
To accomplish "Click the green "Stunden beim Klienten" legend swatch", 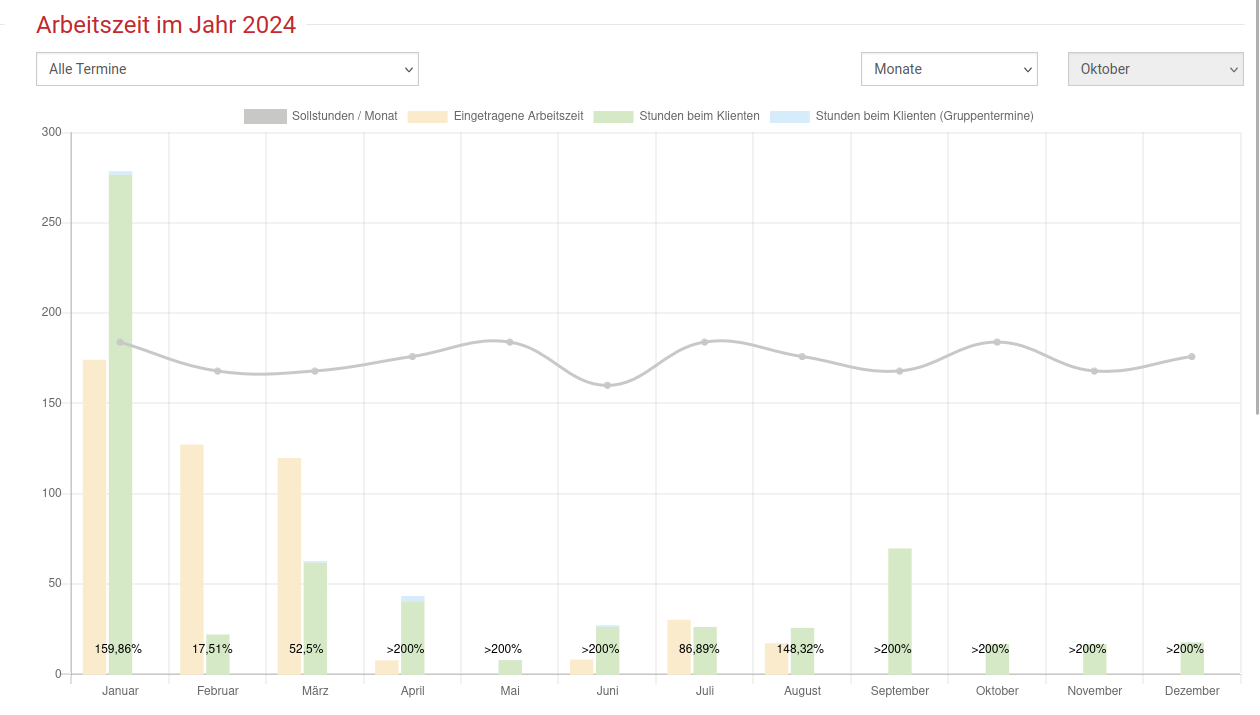I will point(613,116).
